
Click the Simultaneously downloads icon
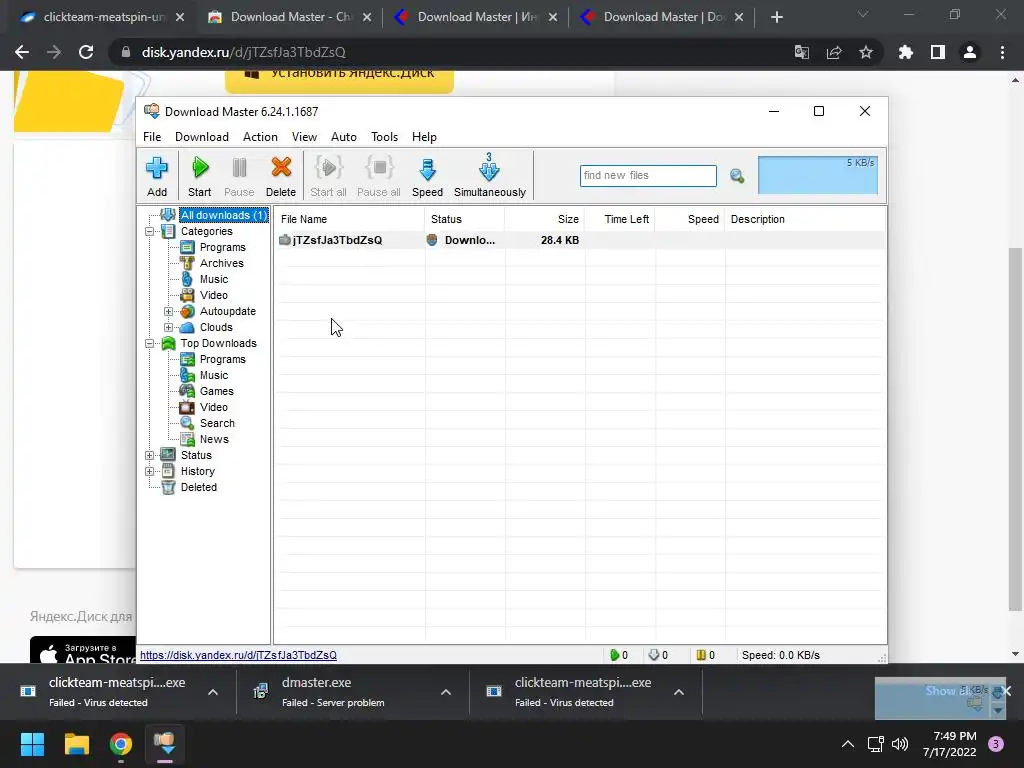pyautogui.click(x=489, y=176)
